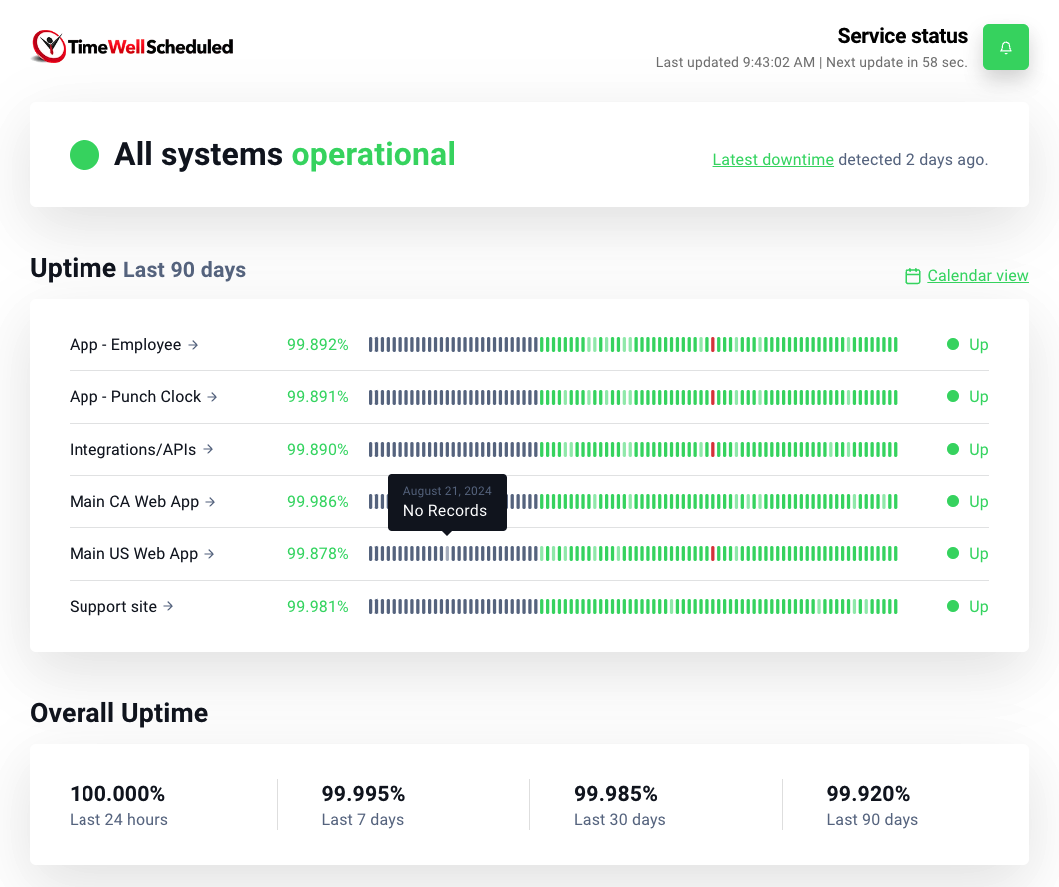Click the 99.986% uptime value for Main CA Web App
The width and height of the screenshot is (1059, 887).
coord(317,502)
